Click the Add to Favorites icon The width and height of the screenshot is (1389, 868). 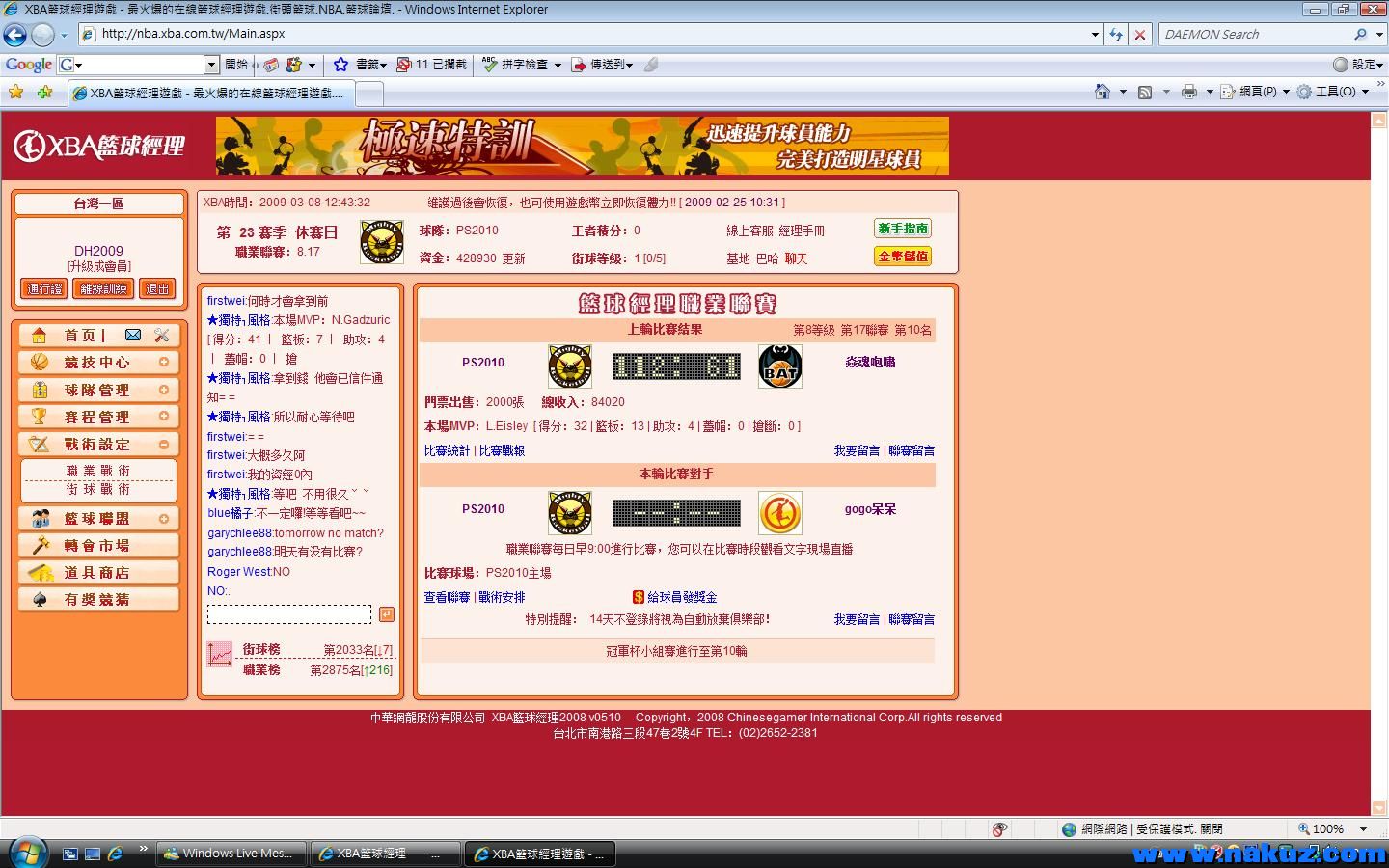click(44, 92)
